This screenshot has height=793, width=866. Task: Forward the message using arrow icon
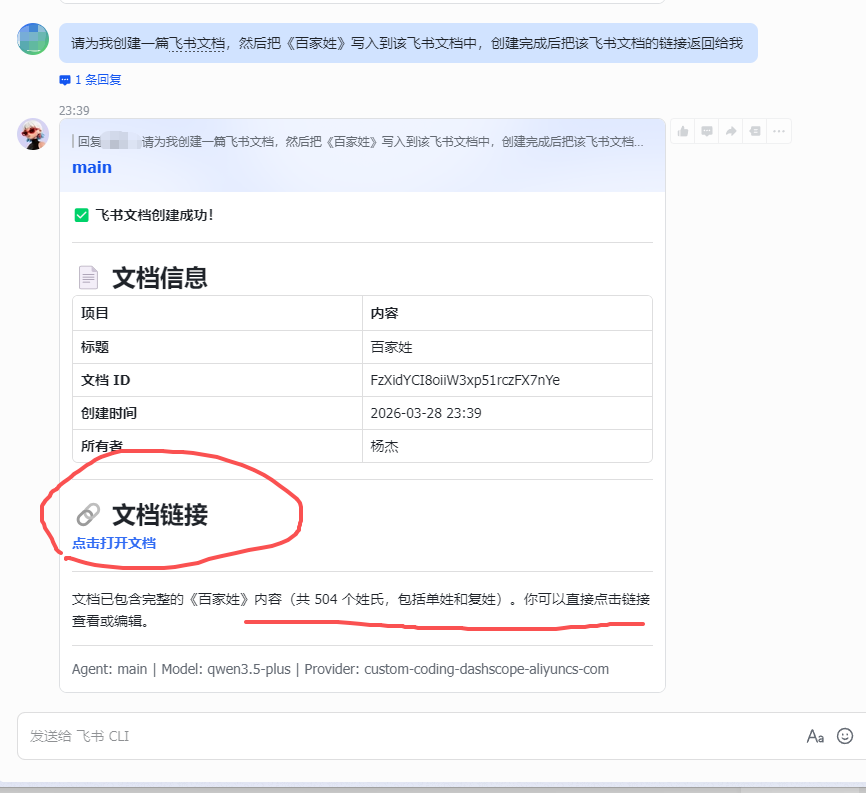tap(731, 131)
